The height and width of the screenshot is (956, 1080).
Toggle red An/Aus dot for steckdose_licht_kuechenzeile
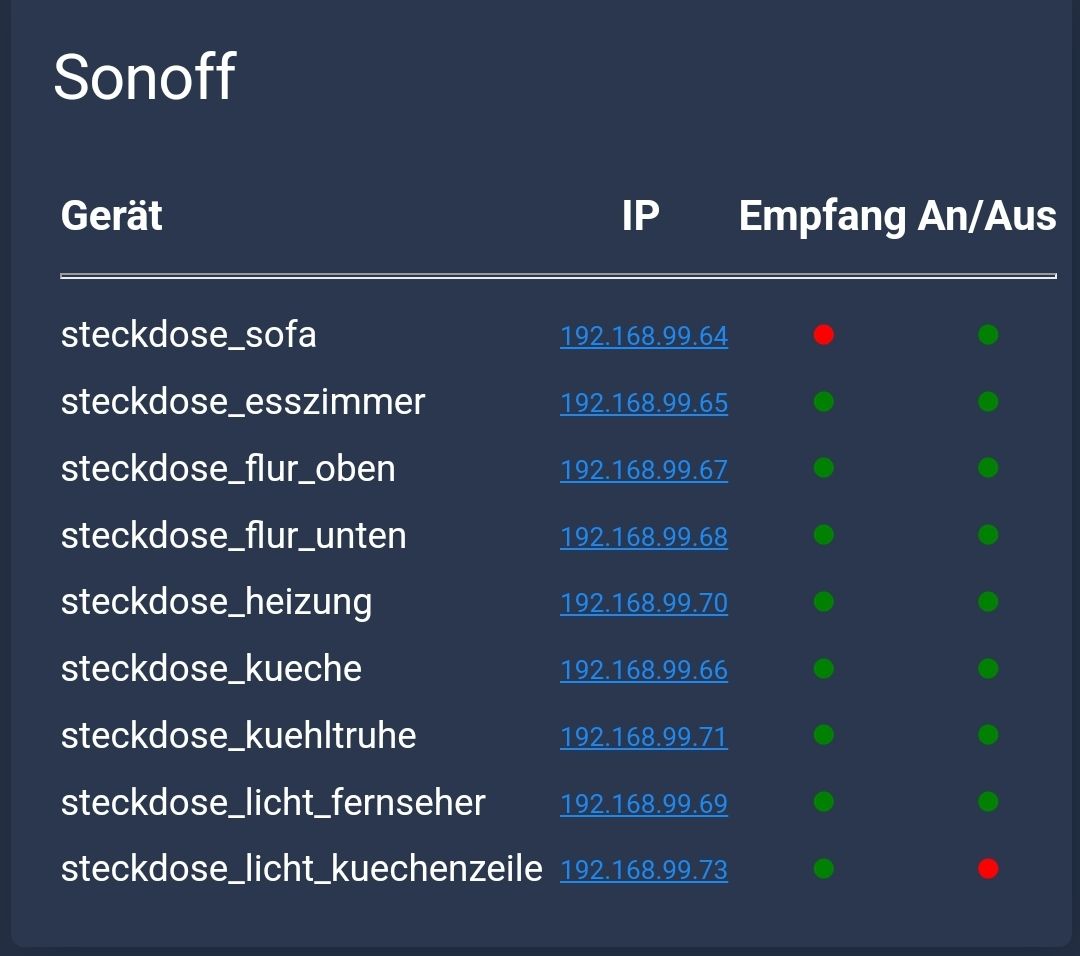988,869
